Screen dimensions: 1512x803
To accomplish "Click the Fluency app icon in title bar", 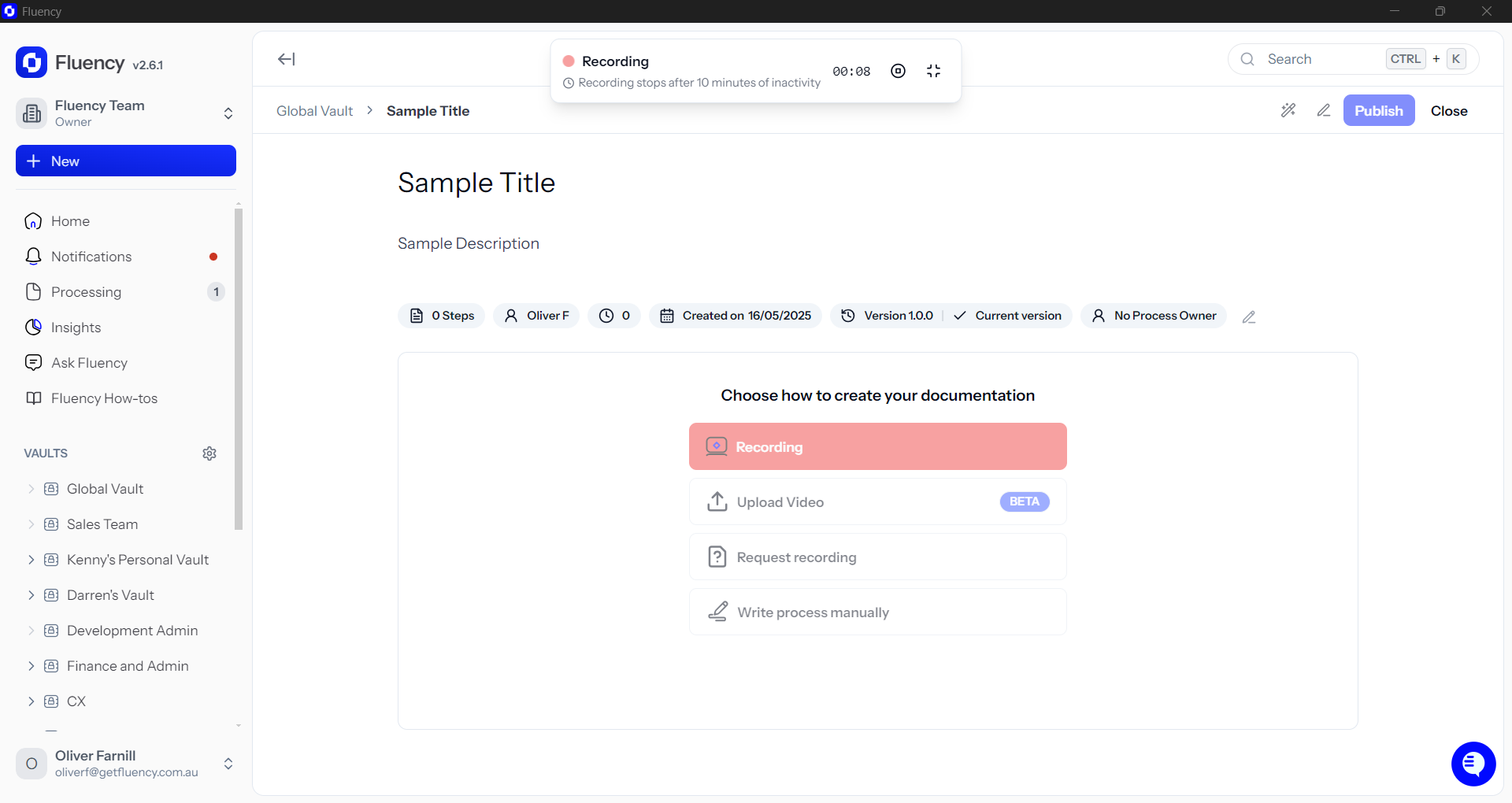I will [9, 11].
